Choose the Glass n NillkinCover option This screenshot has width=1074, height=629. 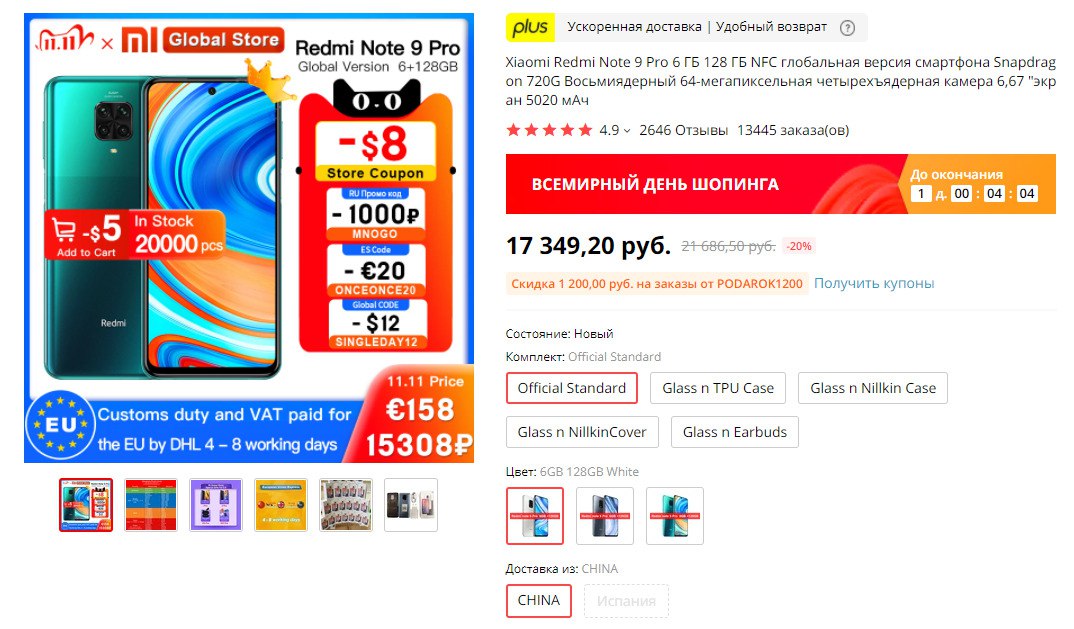582,432
